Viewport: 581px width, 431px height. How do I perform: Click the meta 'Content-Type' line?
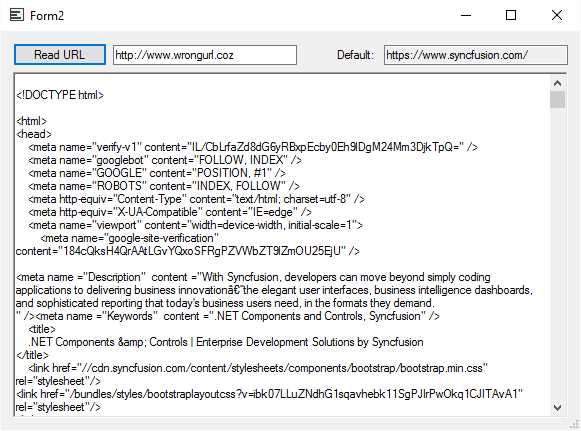(196, 199)
